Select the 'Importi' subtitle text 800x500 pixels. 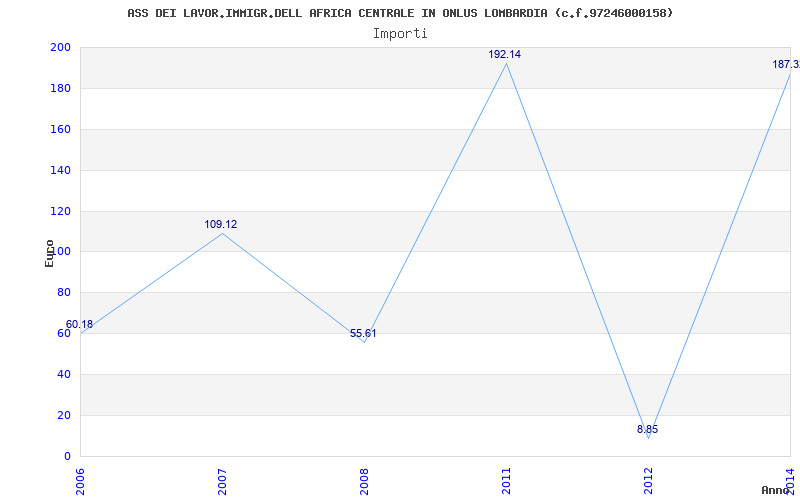pos(400,34)
